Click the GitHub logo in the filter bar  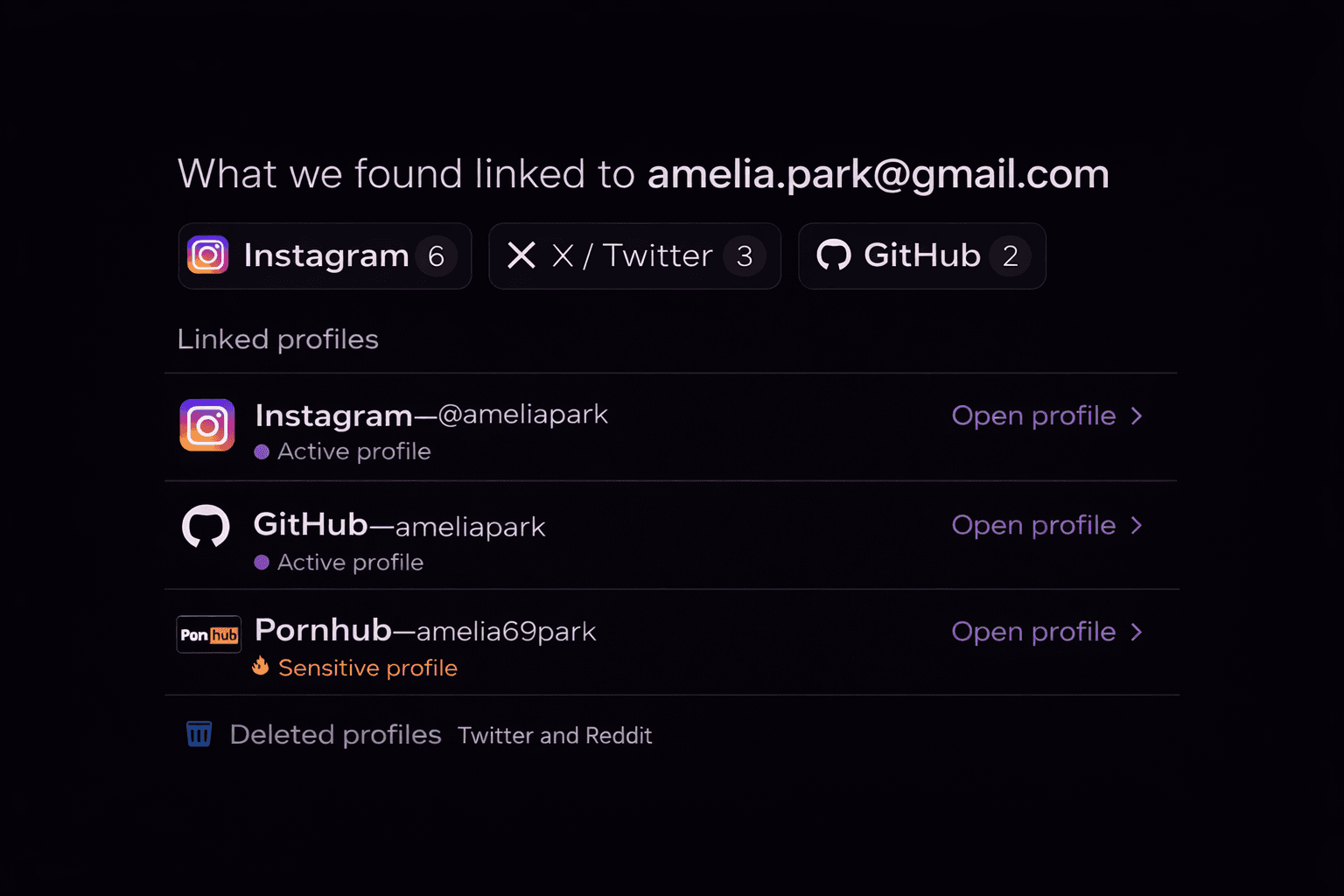(x=834, y=255)
